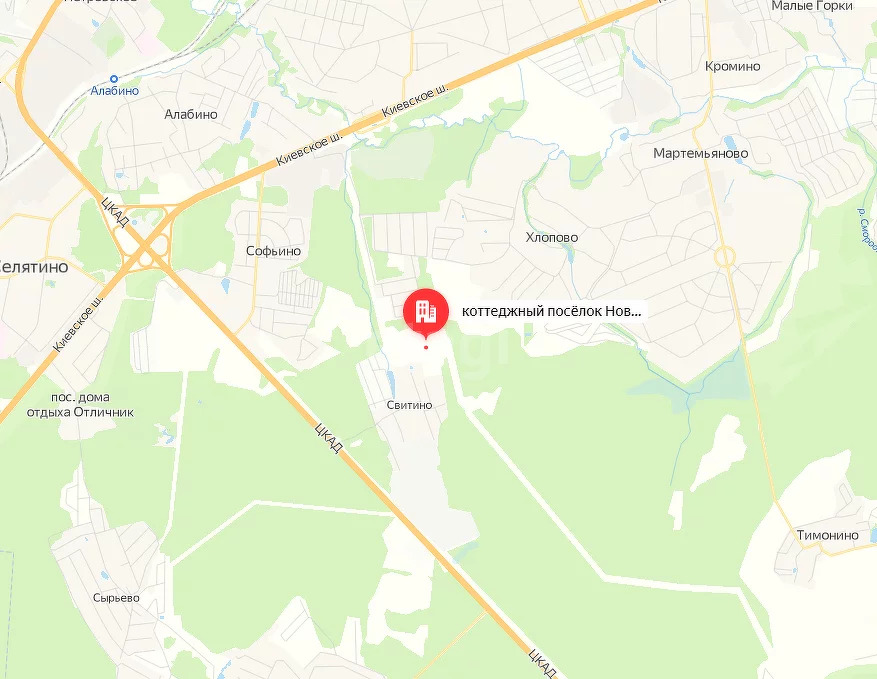Click the Селятино town label
The width and height of the screenshot is (877, 679).
(34, 267)
